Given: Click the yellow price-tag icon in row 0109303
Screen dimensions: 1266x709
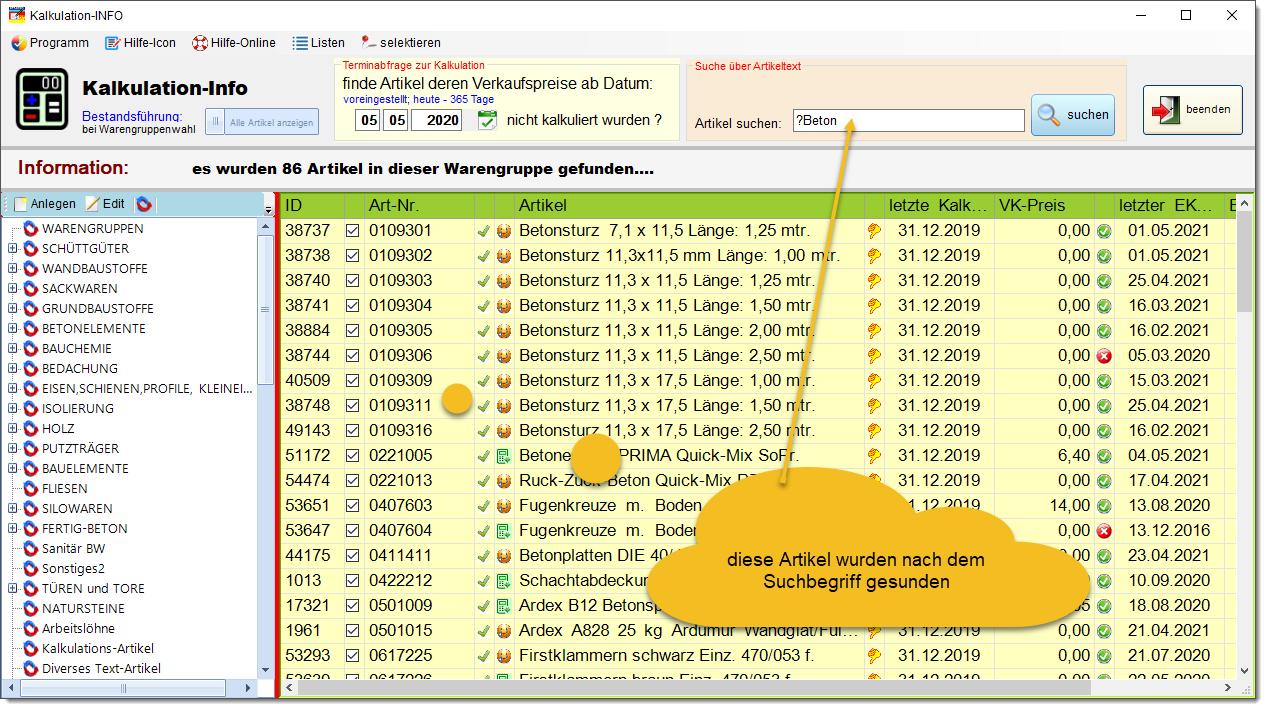Looking at the screenshot, I should click(874, 281).
